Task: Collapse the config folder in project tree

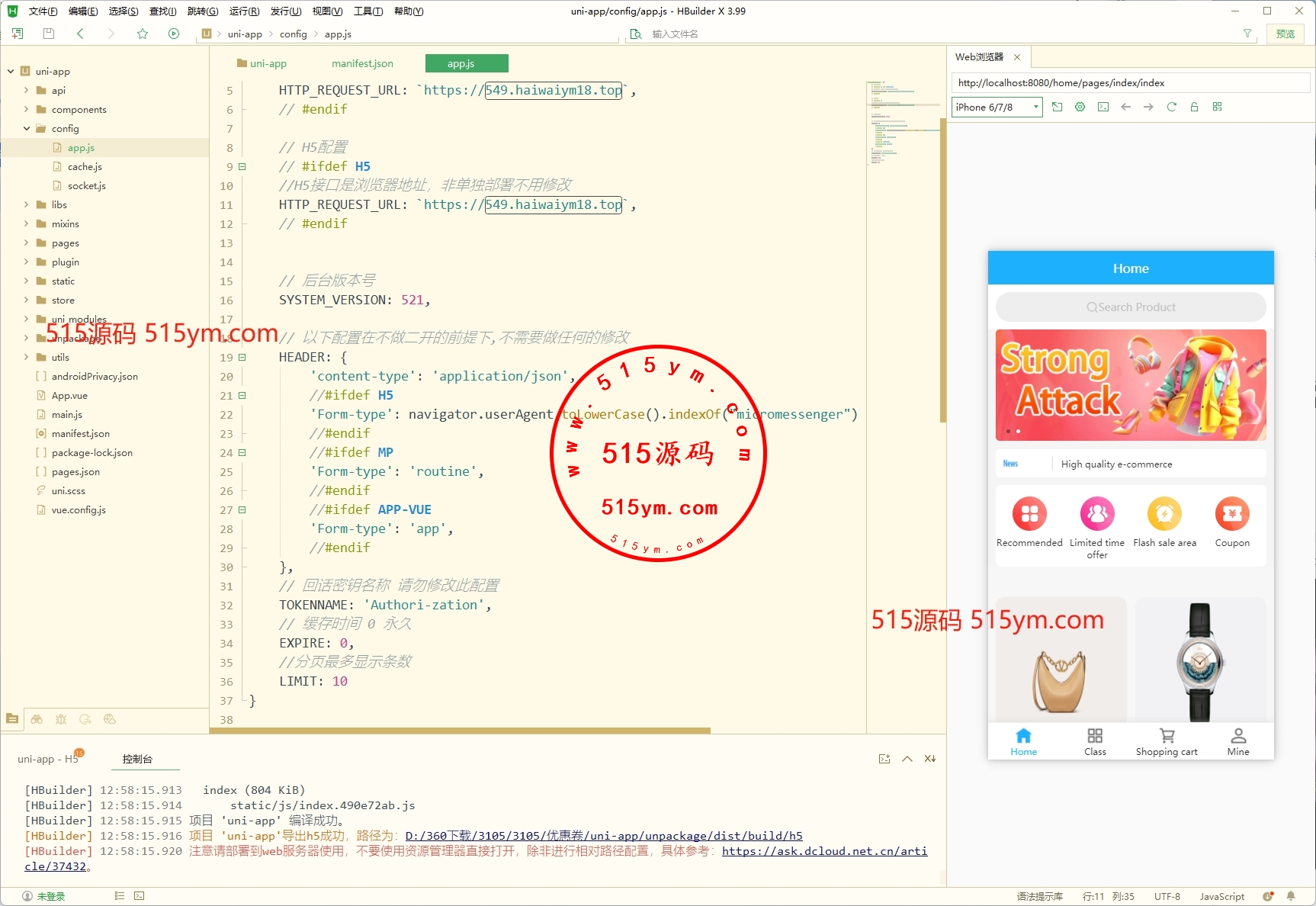Action: pos(27,128)
